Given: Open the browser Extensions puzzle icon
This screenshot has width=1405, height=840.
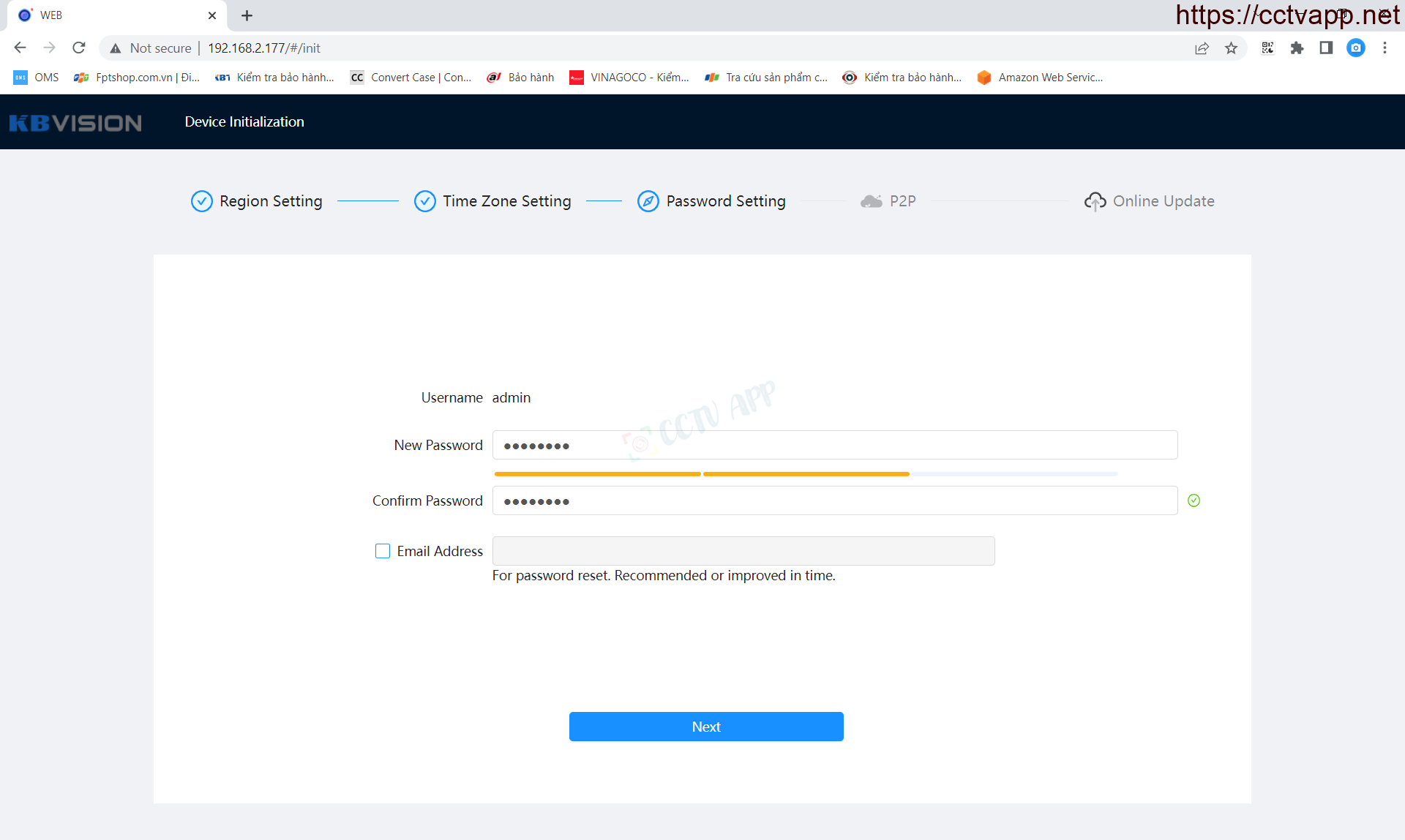Looking at the screenshot, I should [1297, 48].
